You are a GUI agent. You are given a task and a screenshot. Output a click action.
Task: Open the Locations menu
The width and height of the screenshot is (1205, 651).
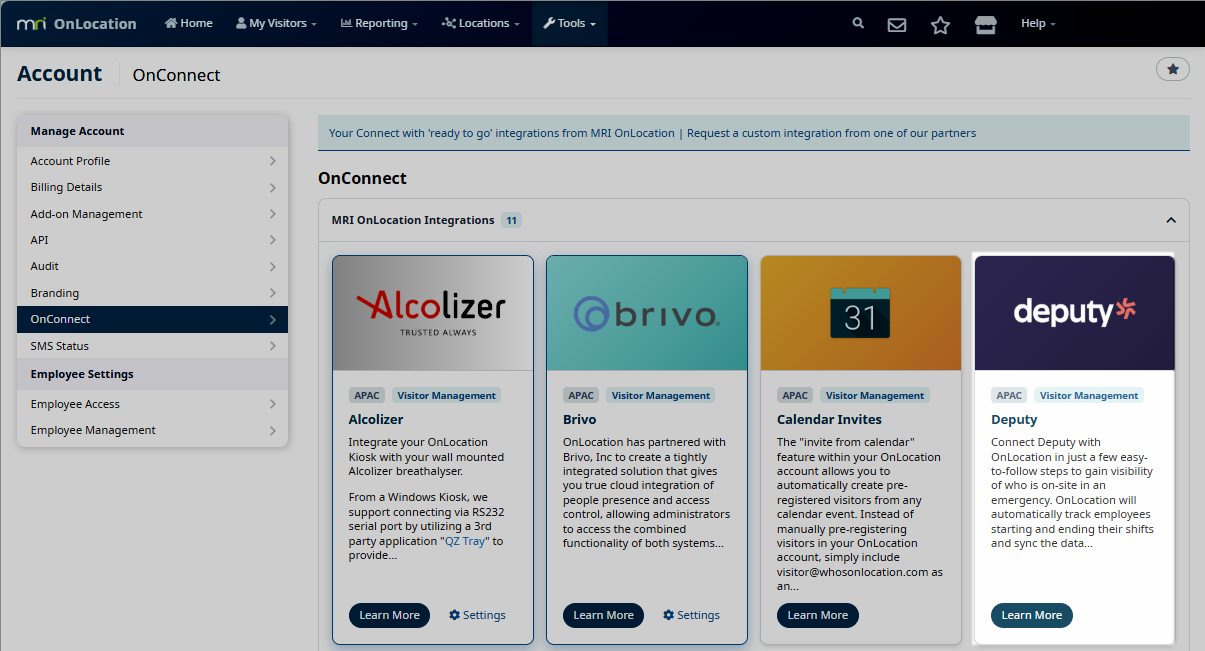point(480,23)
